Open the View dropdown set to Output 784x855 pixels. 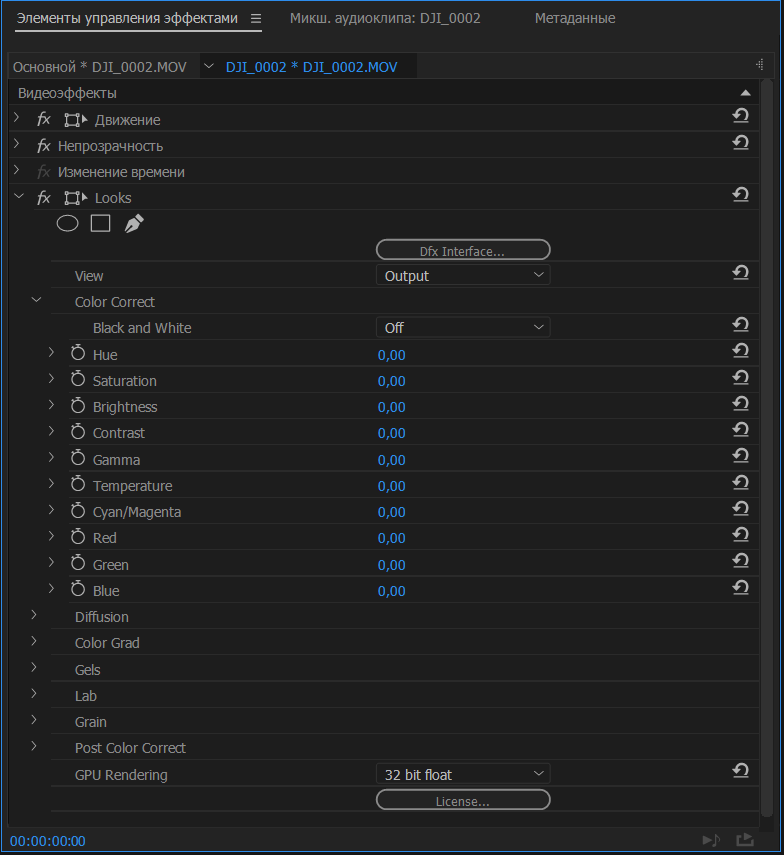click(463, 275)
